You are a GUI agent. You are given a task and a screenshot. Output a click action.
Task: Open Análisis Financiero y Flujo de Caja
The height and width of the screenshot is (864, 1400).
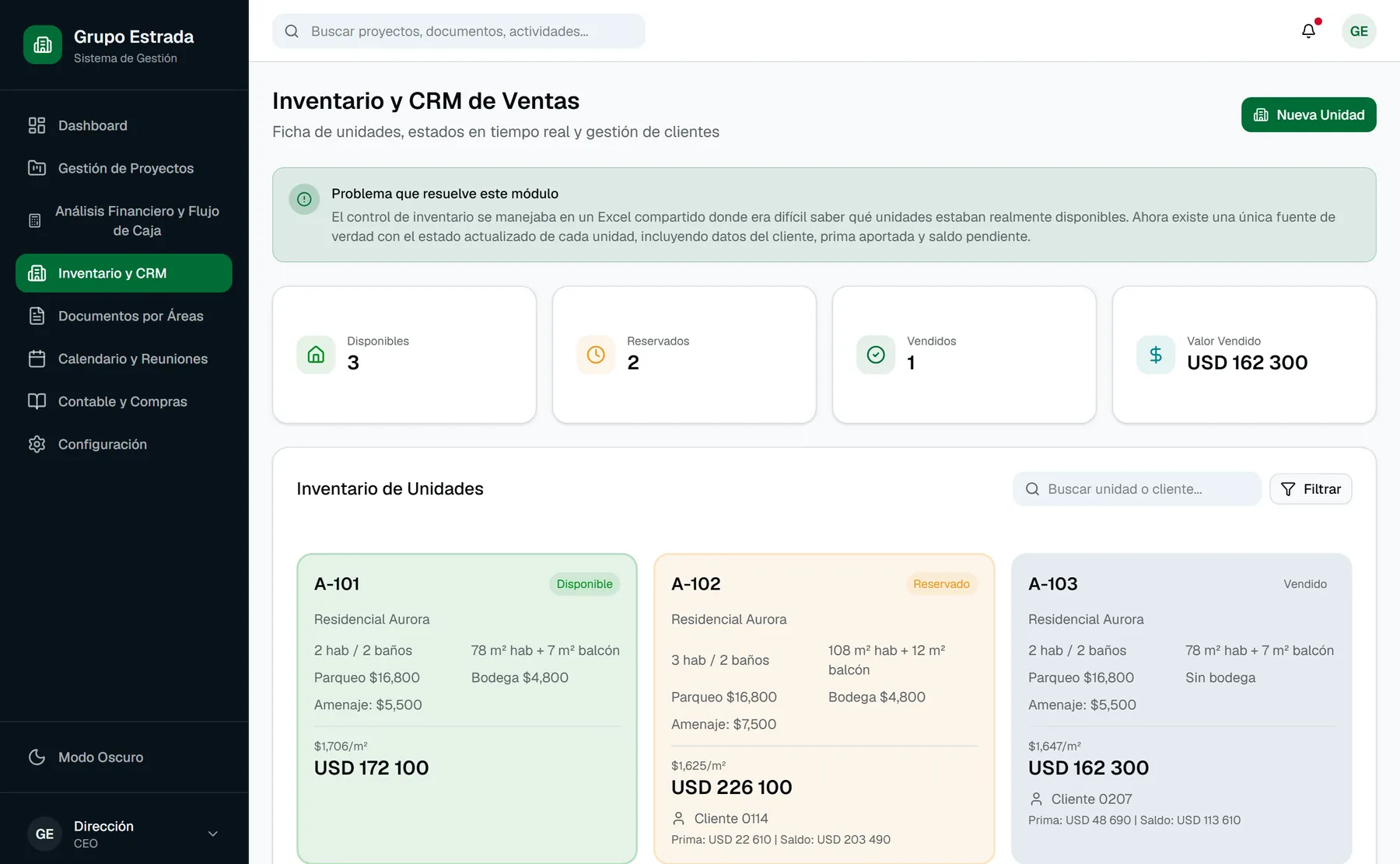124,221
